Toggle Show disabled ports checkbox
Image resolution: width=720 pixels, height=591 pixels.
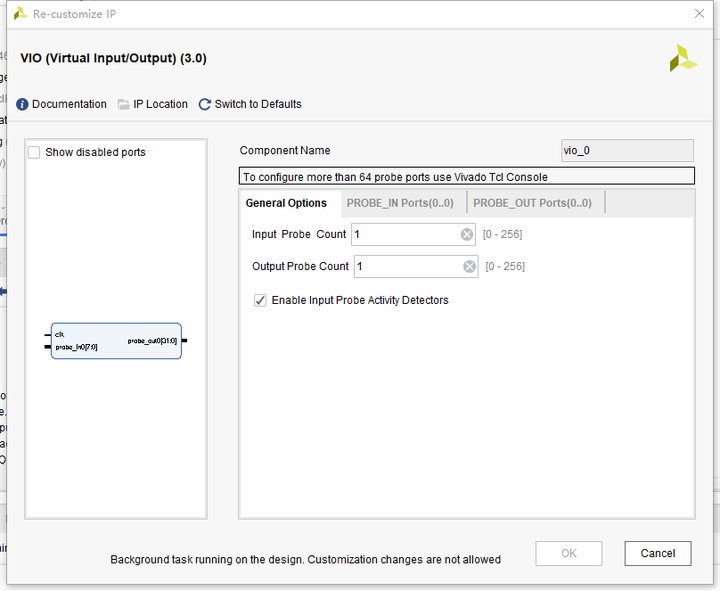35,152
